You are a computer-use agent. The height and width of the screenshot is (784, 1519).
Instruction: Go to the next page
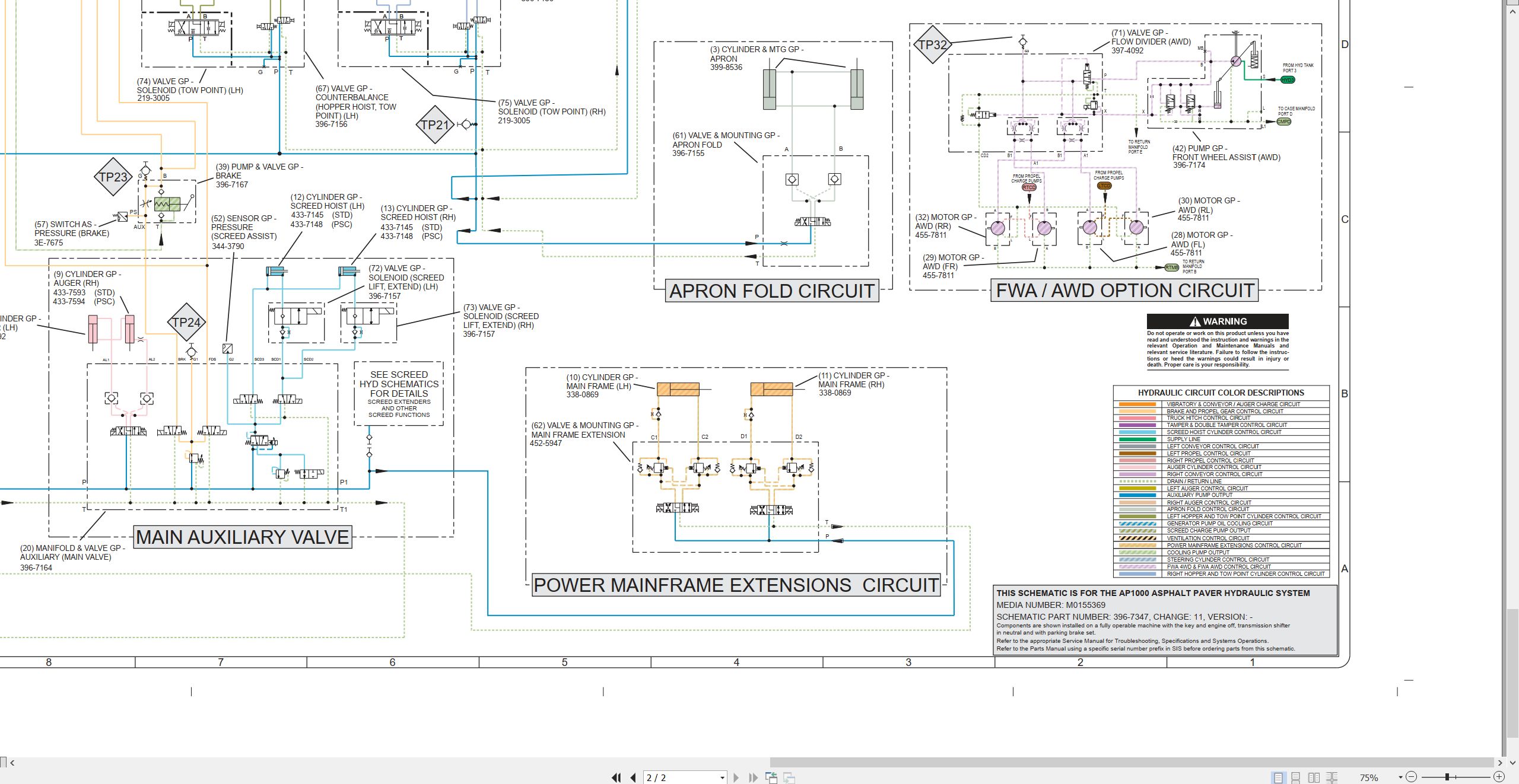tap(736, 777)
